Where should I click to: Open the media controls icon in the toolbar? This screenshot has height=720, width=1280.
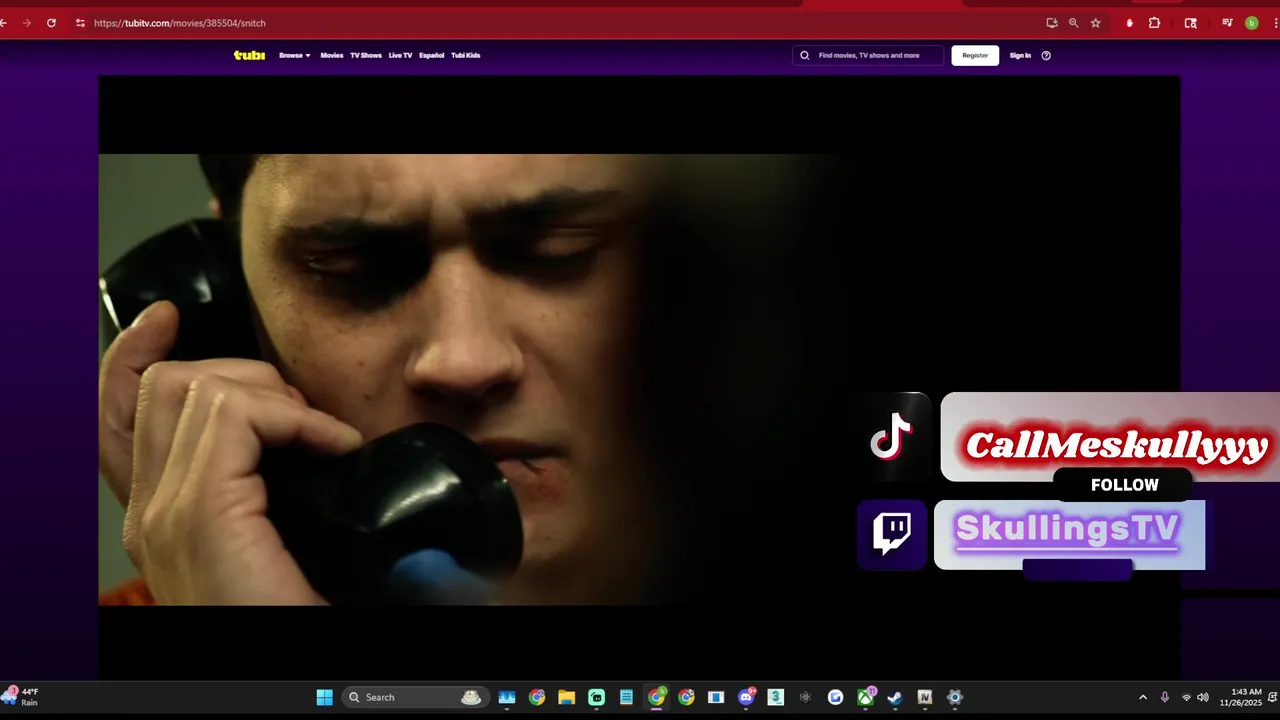[1227, 23]
